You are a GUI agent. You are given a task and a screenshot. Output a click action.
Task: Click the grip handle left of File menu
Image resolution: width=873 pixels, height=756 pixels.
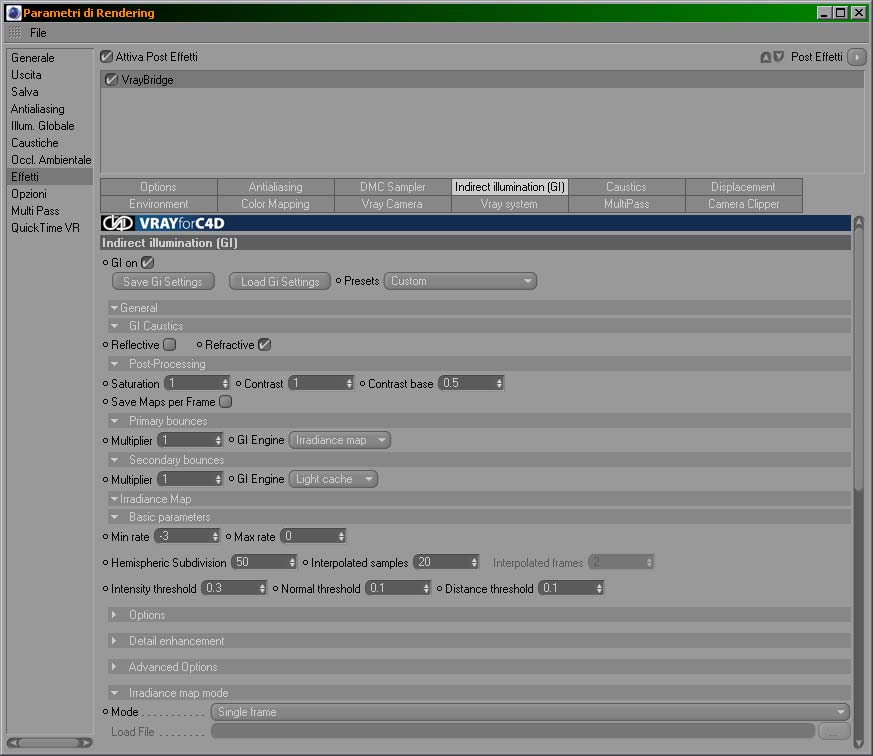(x=15, y=32)
